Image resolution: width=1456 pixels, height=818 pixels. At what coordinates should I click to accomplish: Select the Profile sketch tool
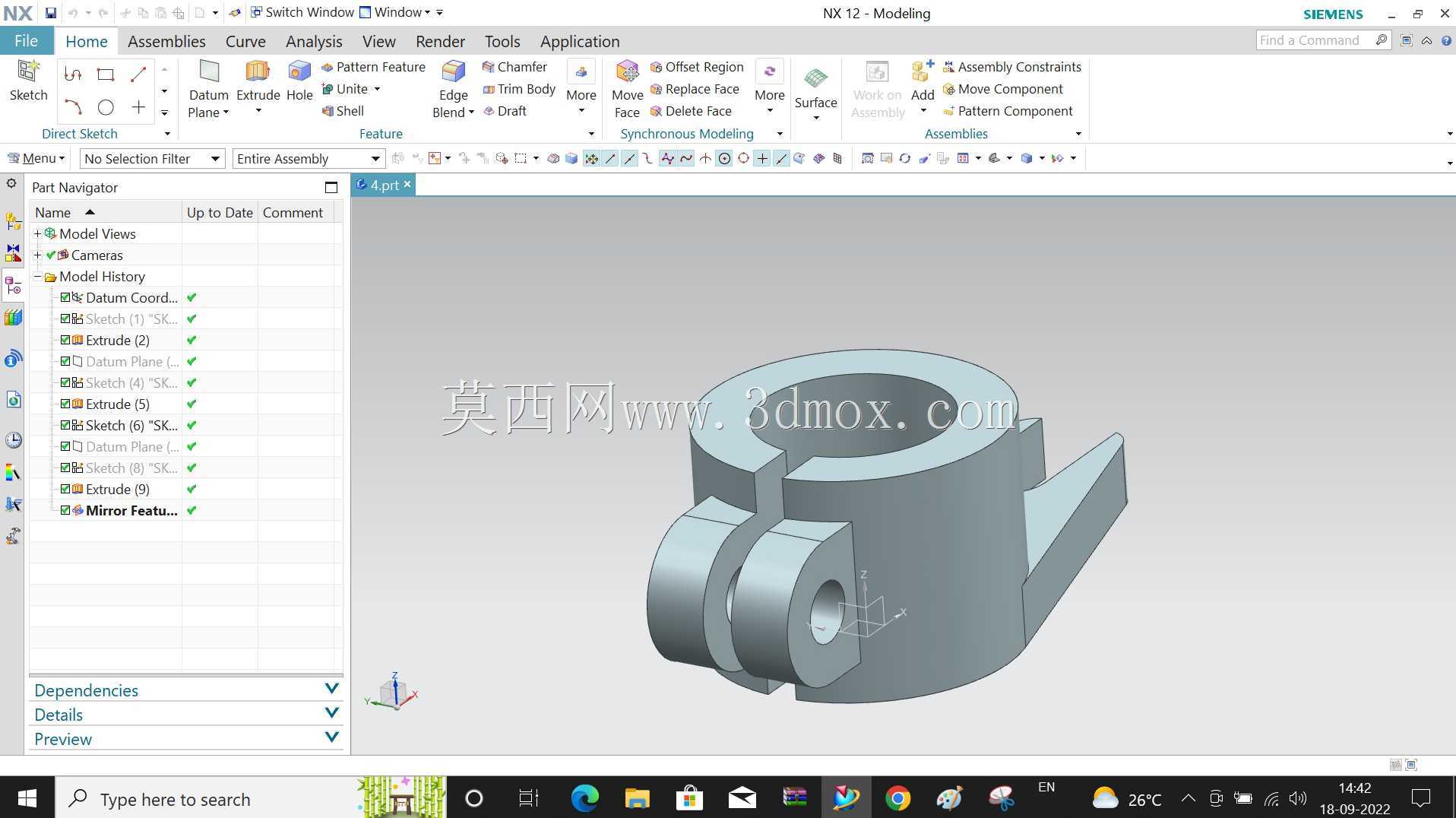click(73, 75)
